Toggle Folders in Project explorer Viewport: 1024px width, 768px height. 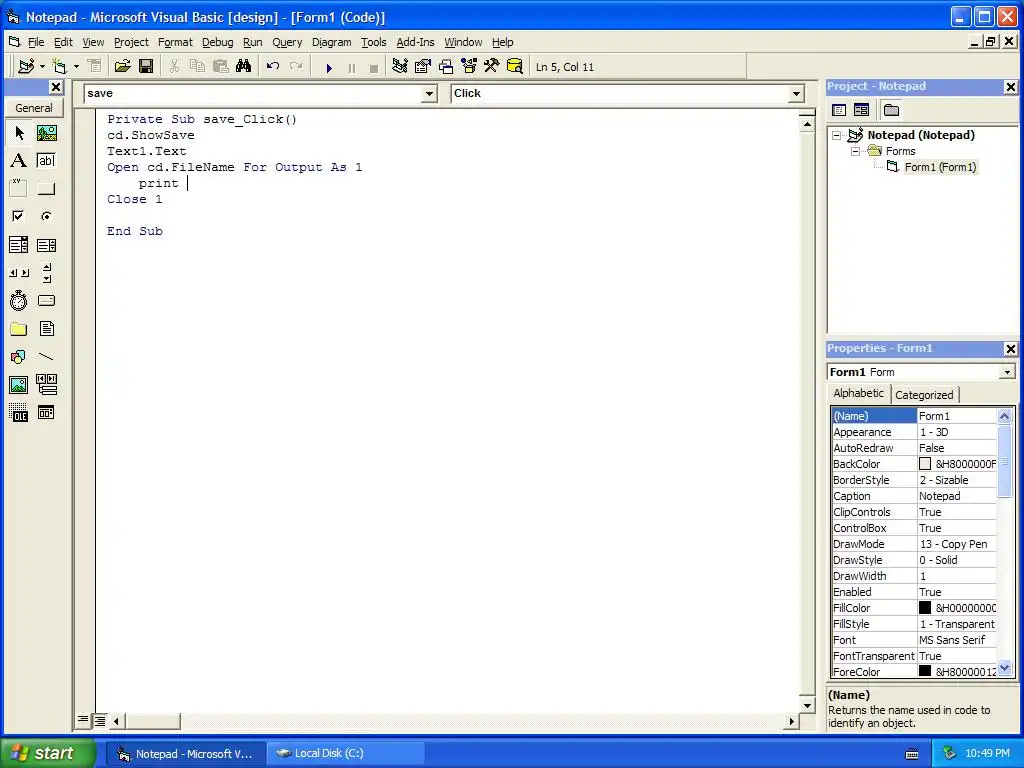891,110
